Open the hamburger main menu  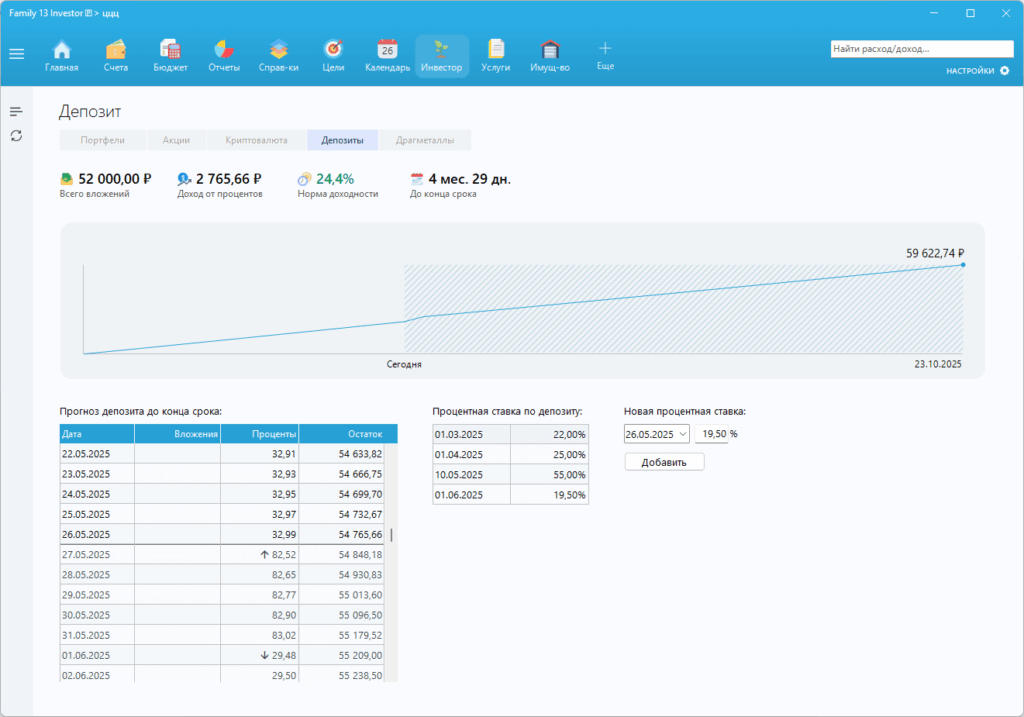[17, 54]
